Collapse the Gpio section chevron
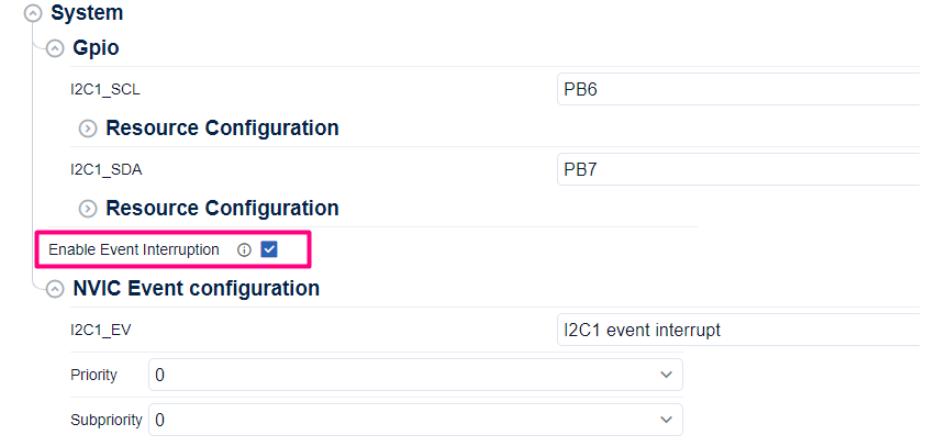Viewport: 936px width, 441px height. click(55, 48)
